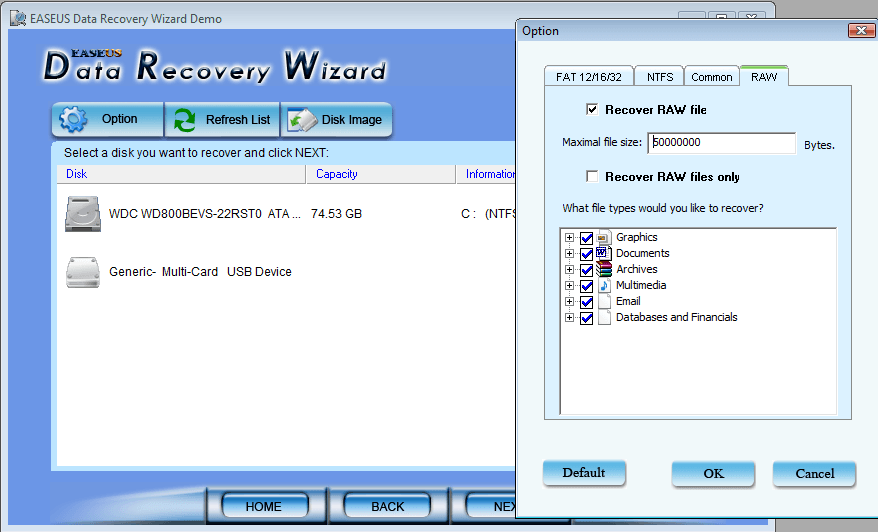Viewport: 878px width, 532px height.
Task: Expand the Email tree node
Action: coord(569,301)
